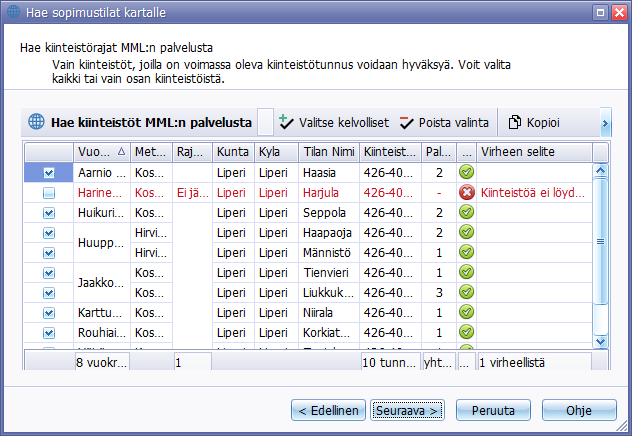Viewport: 632px width, 436px height.
Task: Select 'Jaakko...' merged tenant cell
Action: pos(102,282)
